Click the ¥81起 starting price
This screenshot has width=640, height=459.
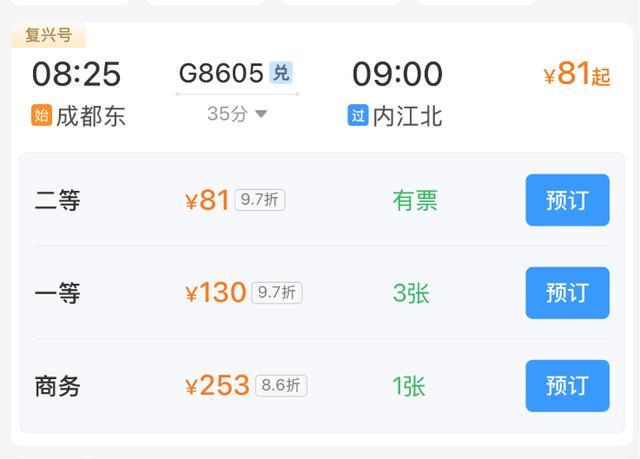click(x=576, y=74)
